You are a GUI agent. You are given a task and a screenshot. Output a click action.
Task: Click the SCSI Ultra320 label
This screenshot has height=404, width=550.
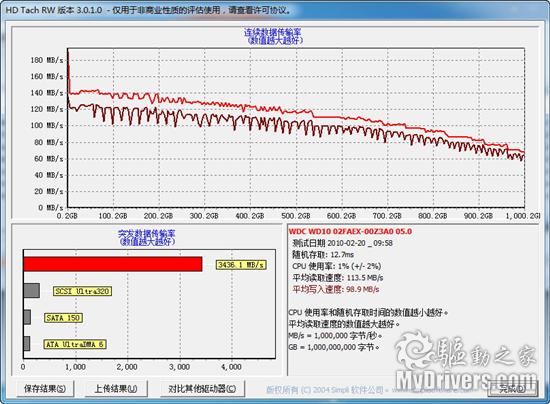pos(82,291)
